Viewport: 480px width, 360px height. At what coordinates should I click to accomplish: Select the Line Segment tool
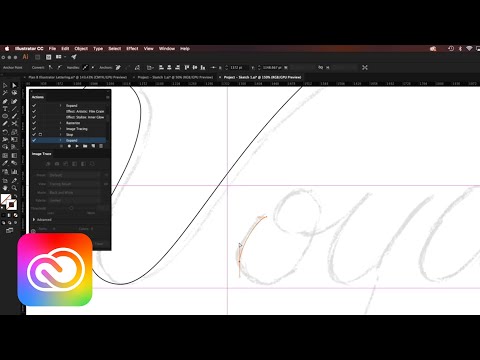pos(14,109)
